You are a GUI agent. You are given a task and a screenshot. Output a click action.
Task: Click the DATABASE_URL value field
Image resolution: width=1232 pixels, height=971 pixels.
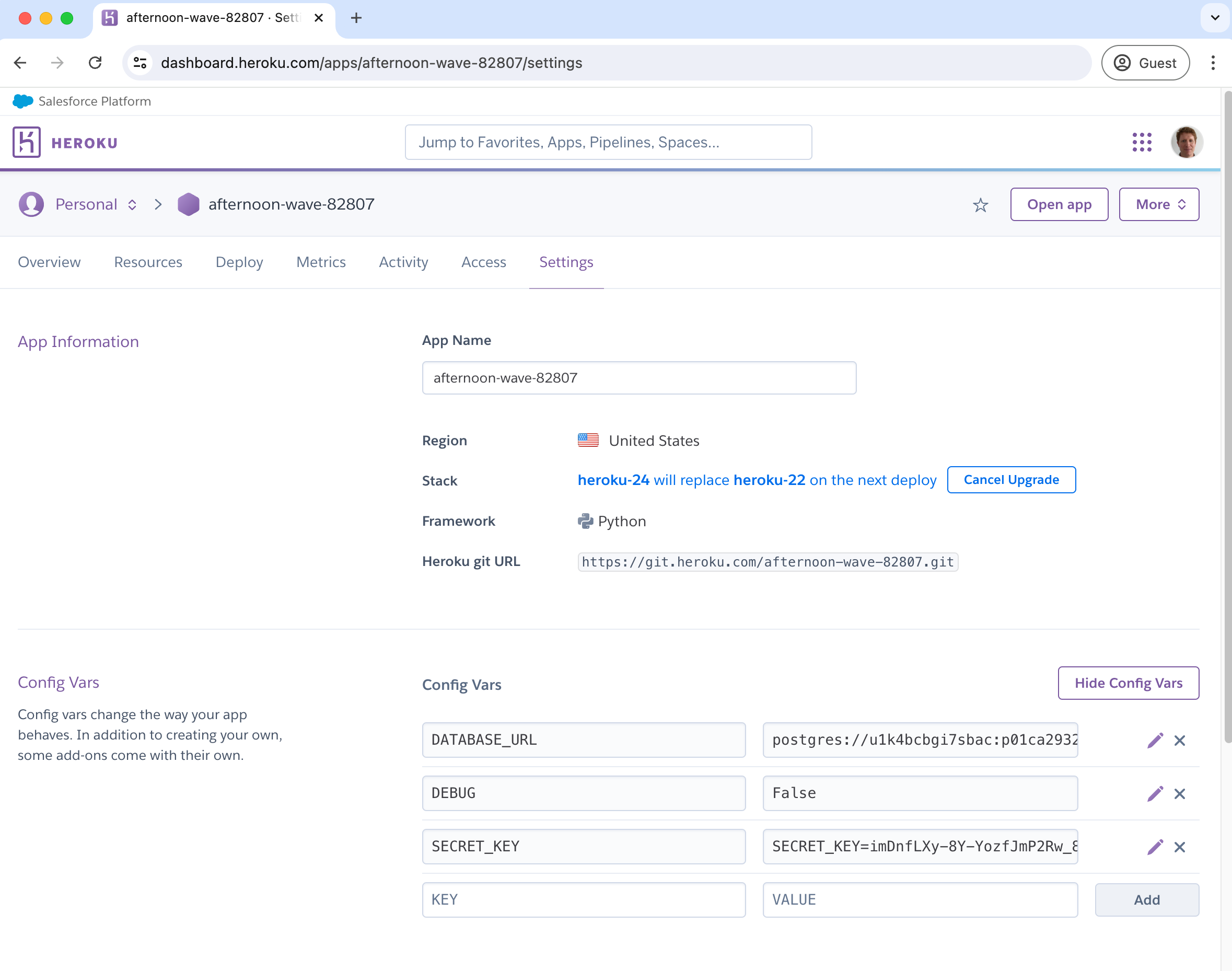click(920, 740)
